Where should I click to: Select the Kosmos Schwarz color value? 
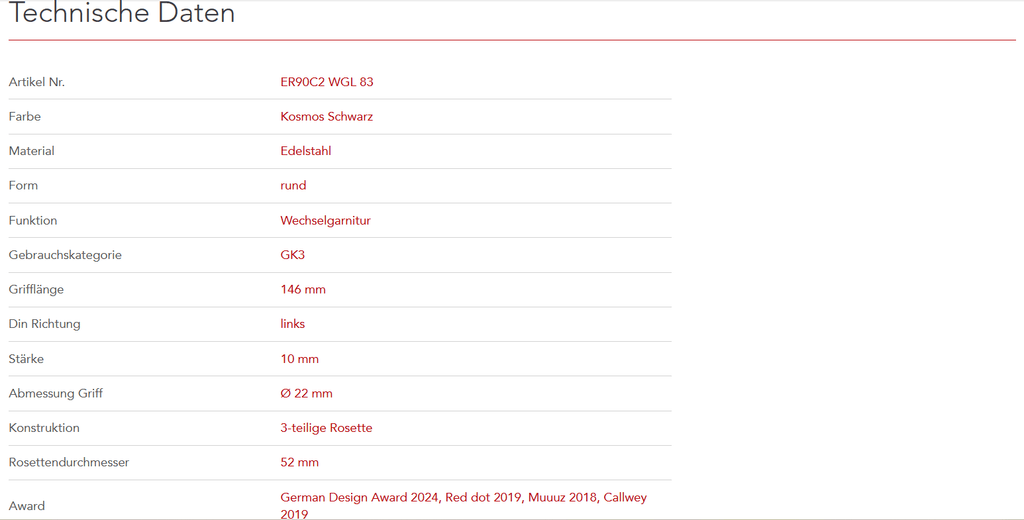point(326,116)
